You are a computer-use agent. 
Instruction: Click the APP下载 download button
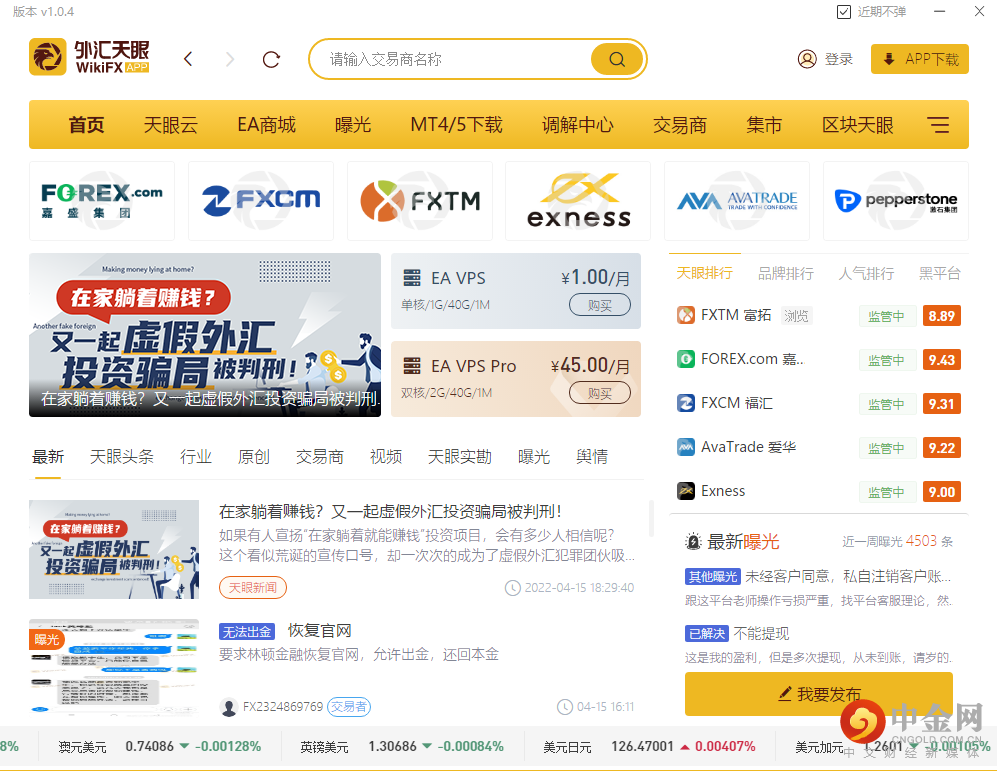tap(919, 58)
